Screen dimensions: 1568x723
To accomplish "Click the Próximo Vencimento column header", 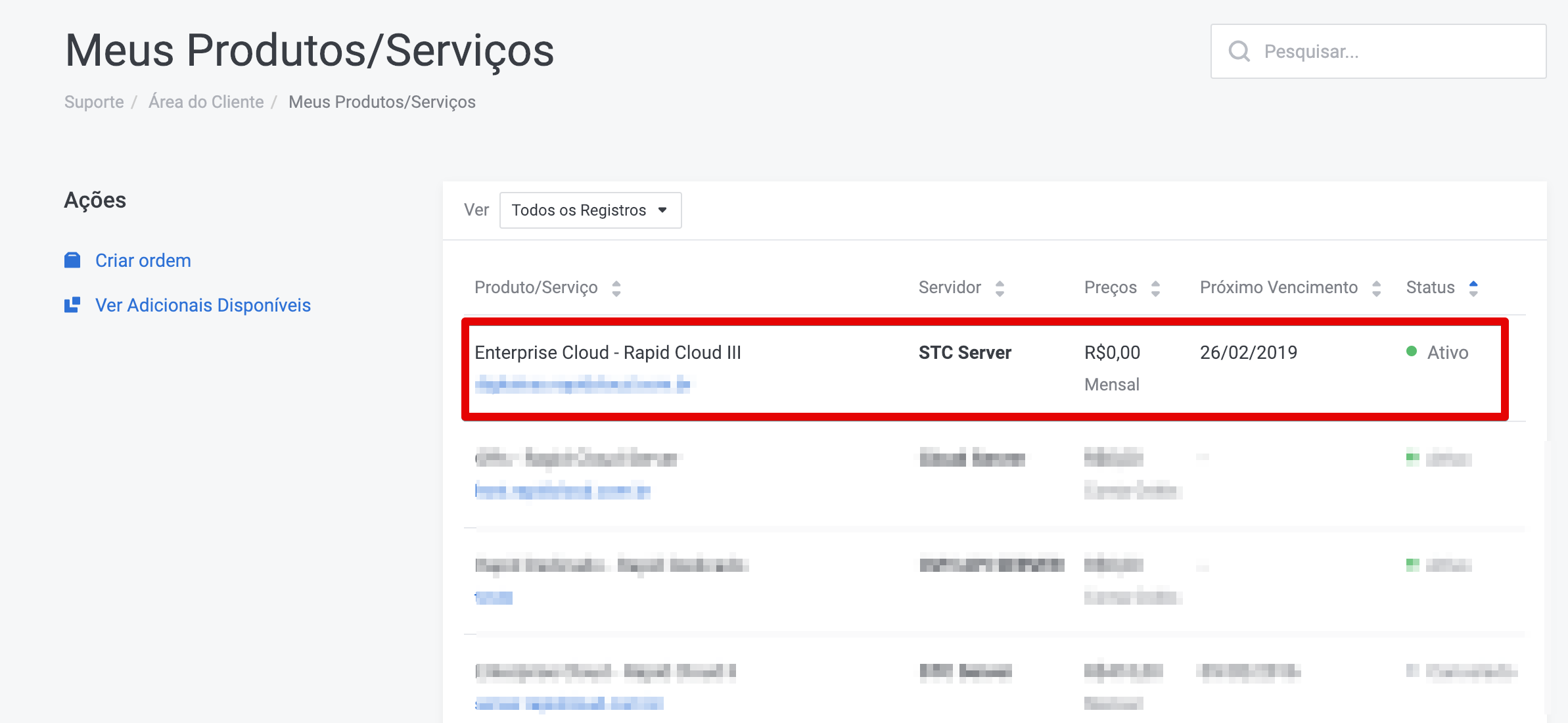I will 1278,287.
